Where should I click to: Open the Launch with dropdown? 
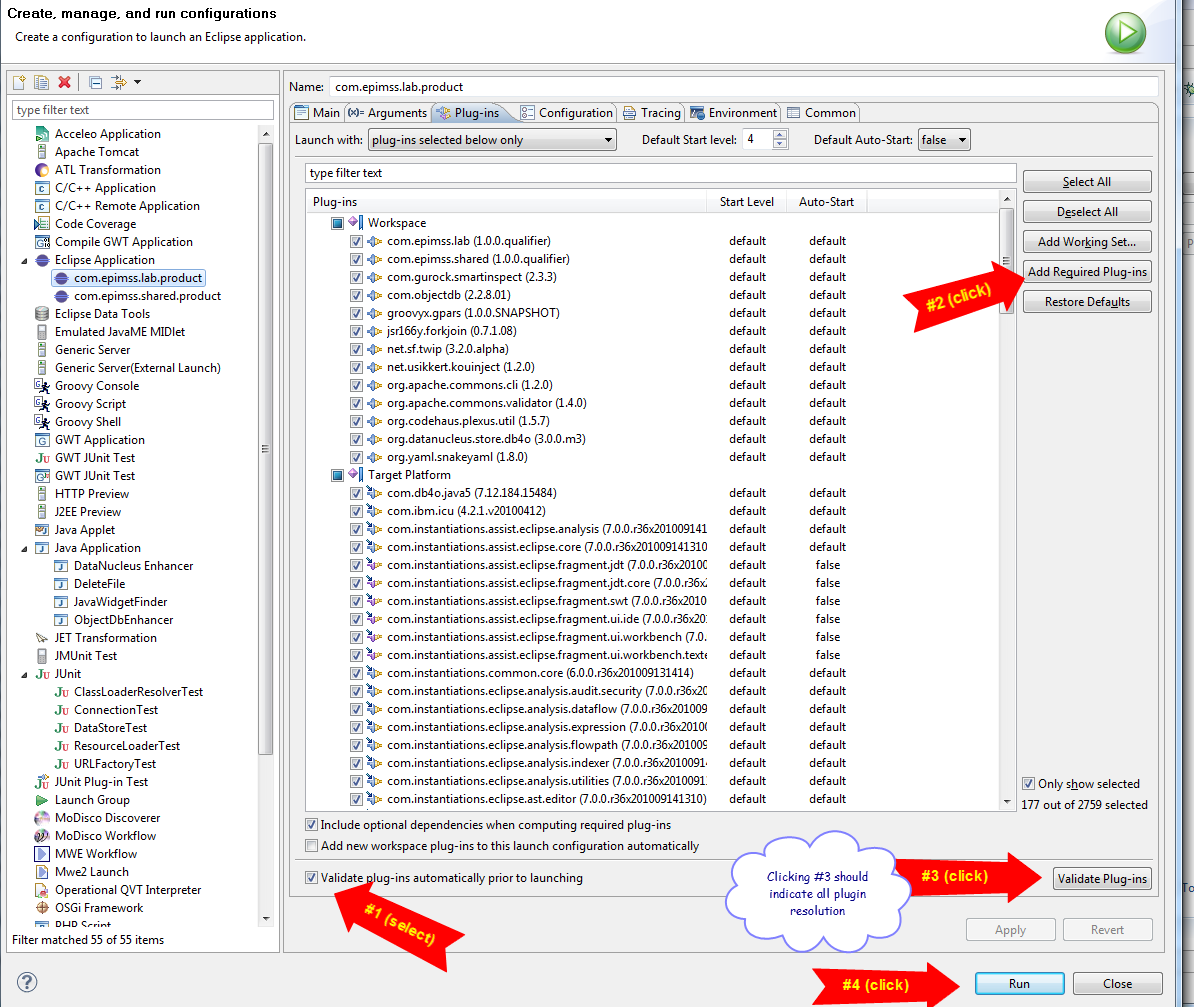click(493, 140)
